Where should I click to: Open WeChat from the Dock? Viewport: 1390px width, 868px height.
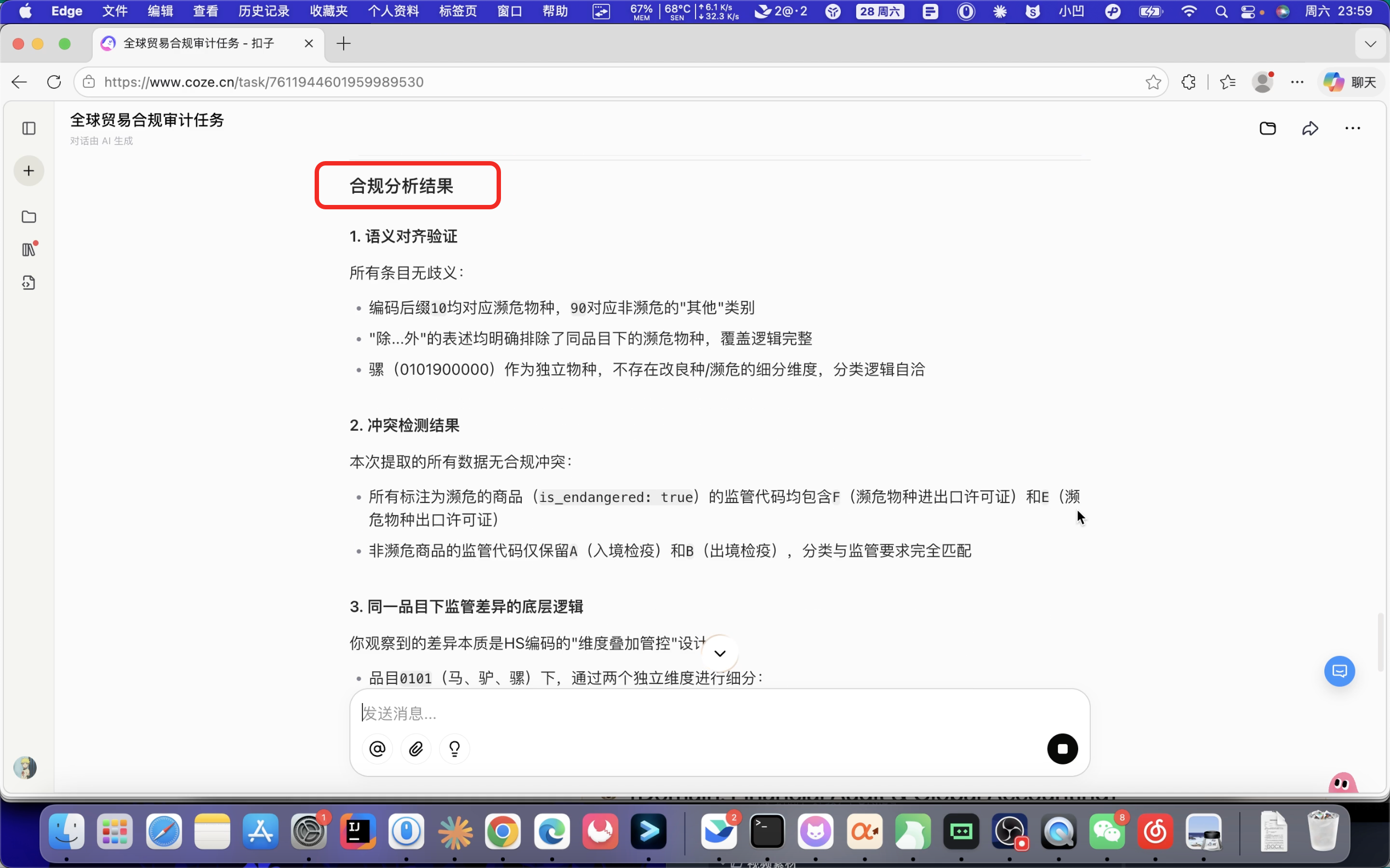coord(1107,831)
